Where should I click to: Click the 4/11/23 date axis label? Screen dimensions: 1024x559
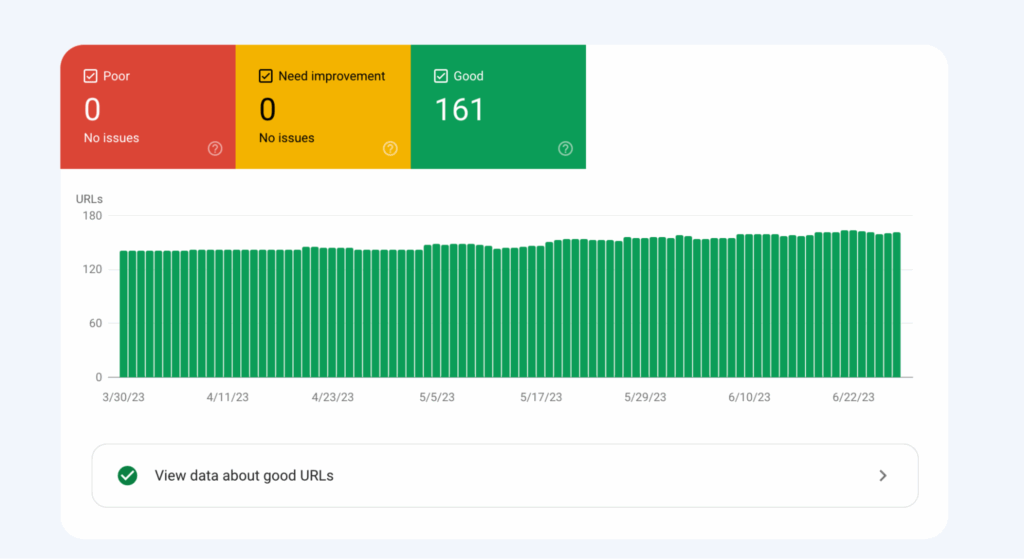pos(228,397)
